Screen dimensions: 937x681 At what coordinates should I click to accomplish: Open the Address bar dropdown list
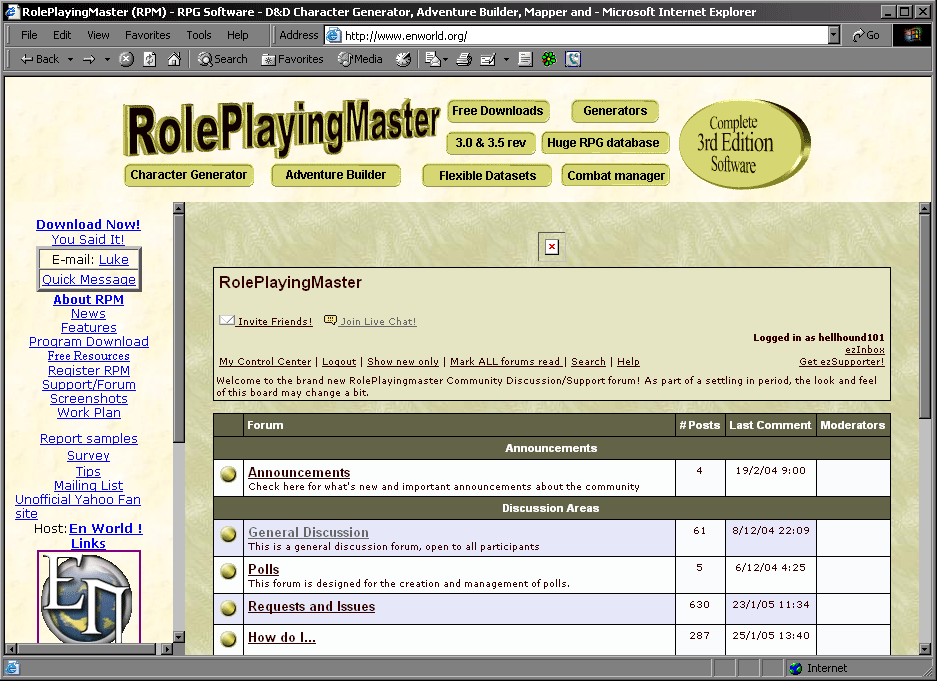tap(834, 35)
